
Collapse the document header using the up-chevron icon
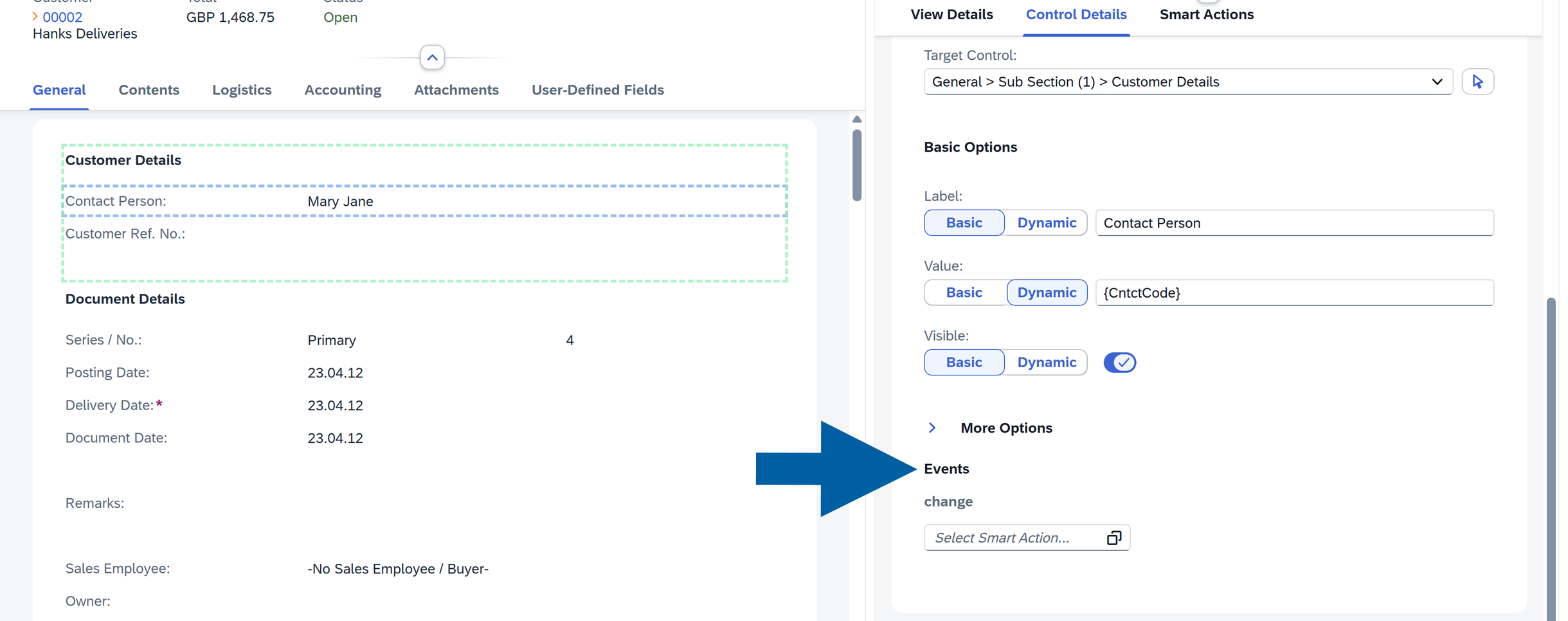pyautogui.click(x=432, y=57)
